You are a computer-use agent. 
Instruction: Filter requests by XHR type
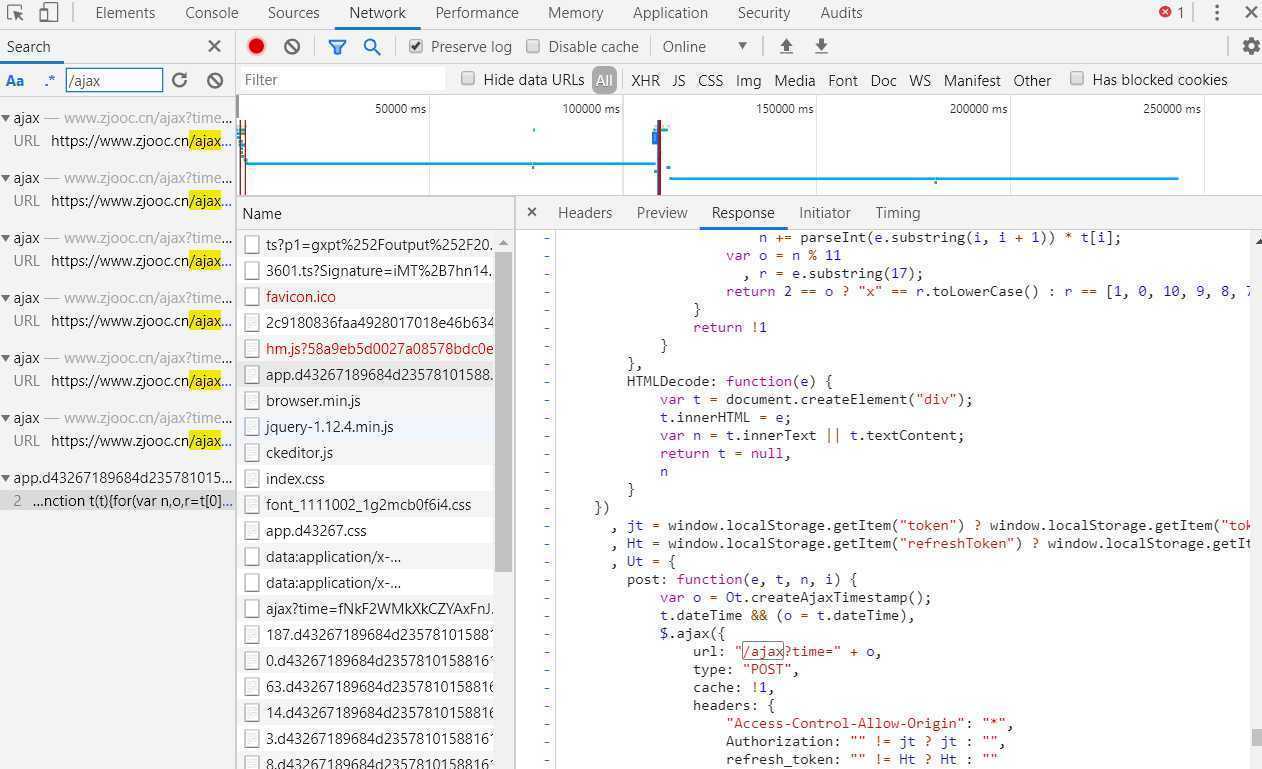click(645, 80)
